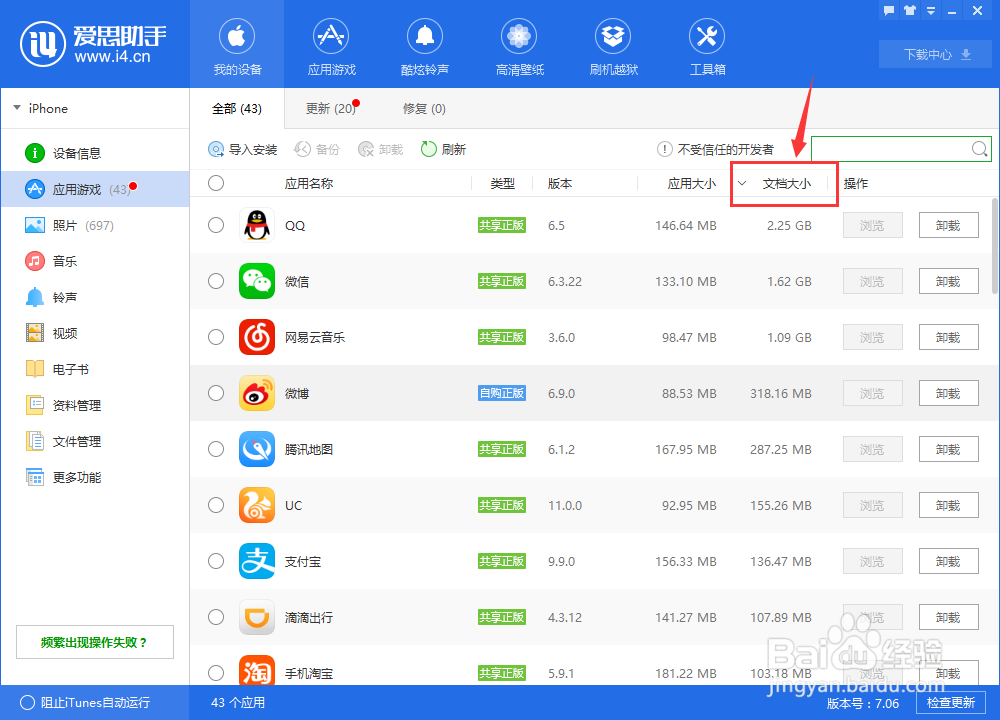1000x720 pixels.
Task: Click the skin shirt icon in title bar
Action: pos(910,10)
